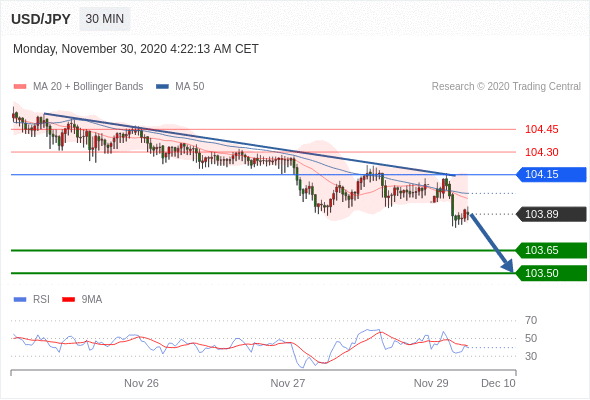
Task: Click the MA 50 legend label
Action: [x=190, y=87]
